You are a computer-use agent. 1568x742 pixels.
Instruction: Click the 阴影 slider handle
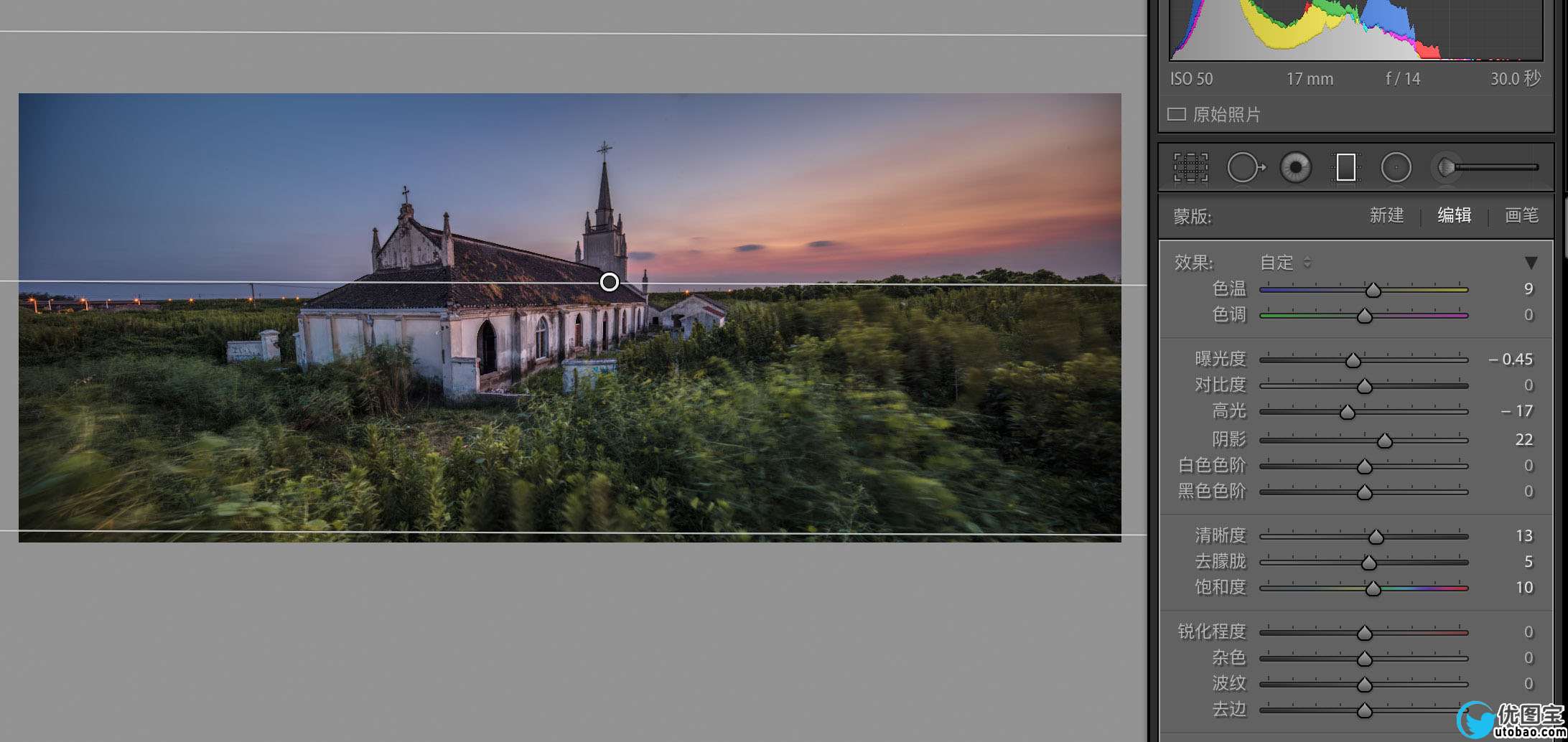1384,441
